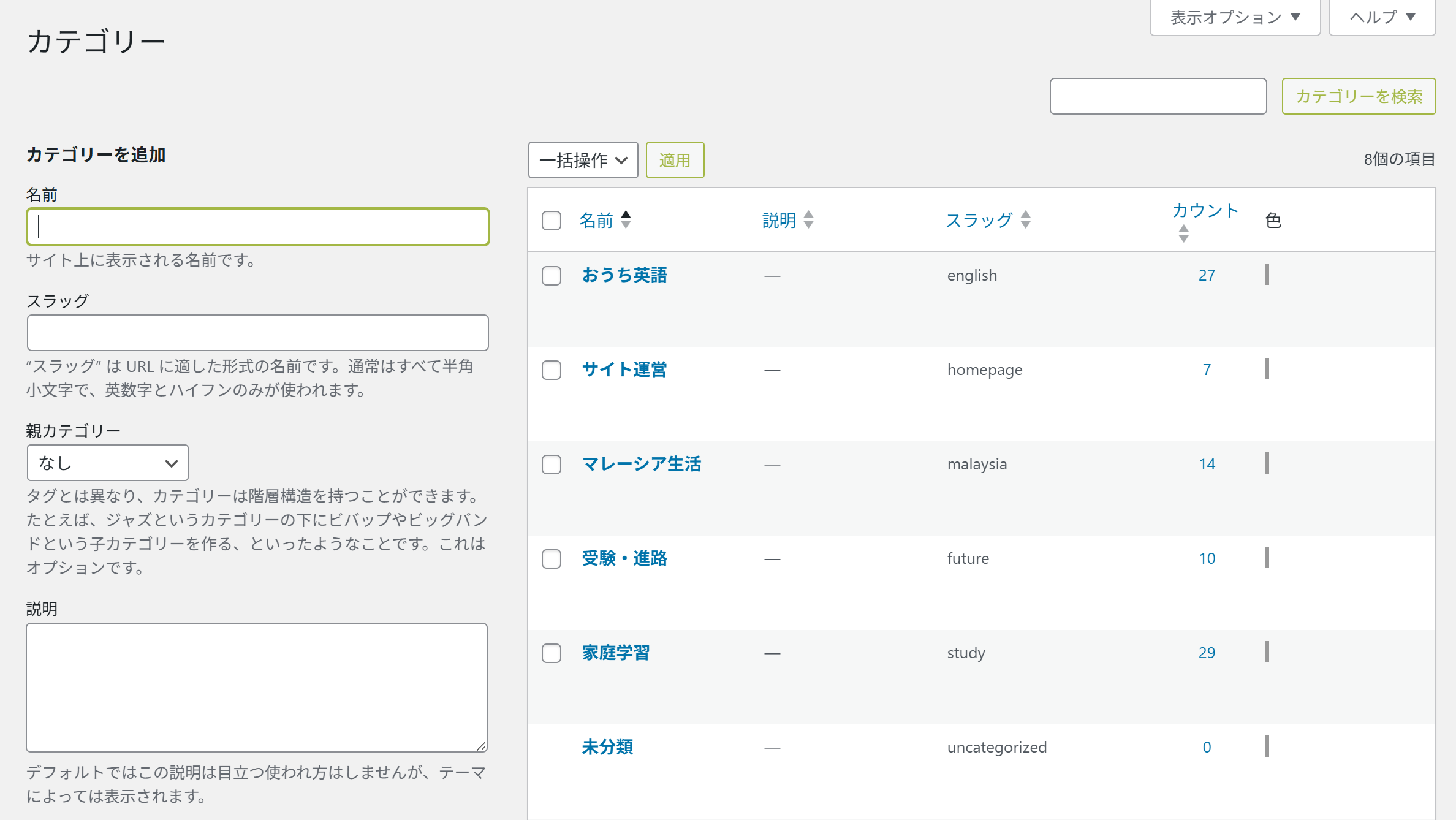The width and height of the screenshot is (1456, 820).
Task: Click カテゴリーを検索 search button
Action: coord(1359,96)
